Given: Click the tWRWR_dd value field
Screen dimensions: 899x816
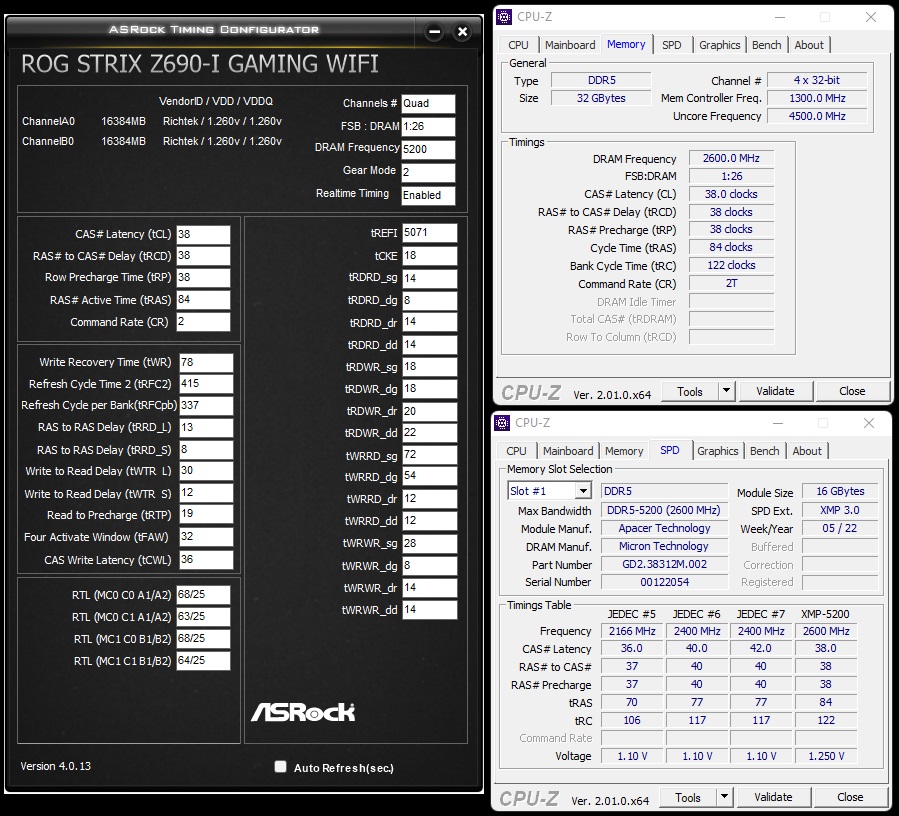Looking at the screenshot, I should 429,610.
